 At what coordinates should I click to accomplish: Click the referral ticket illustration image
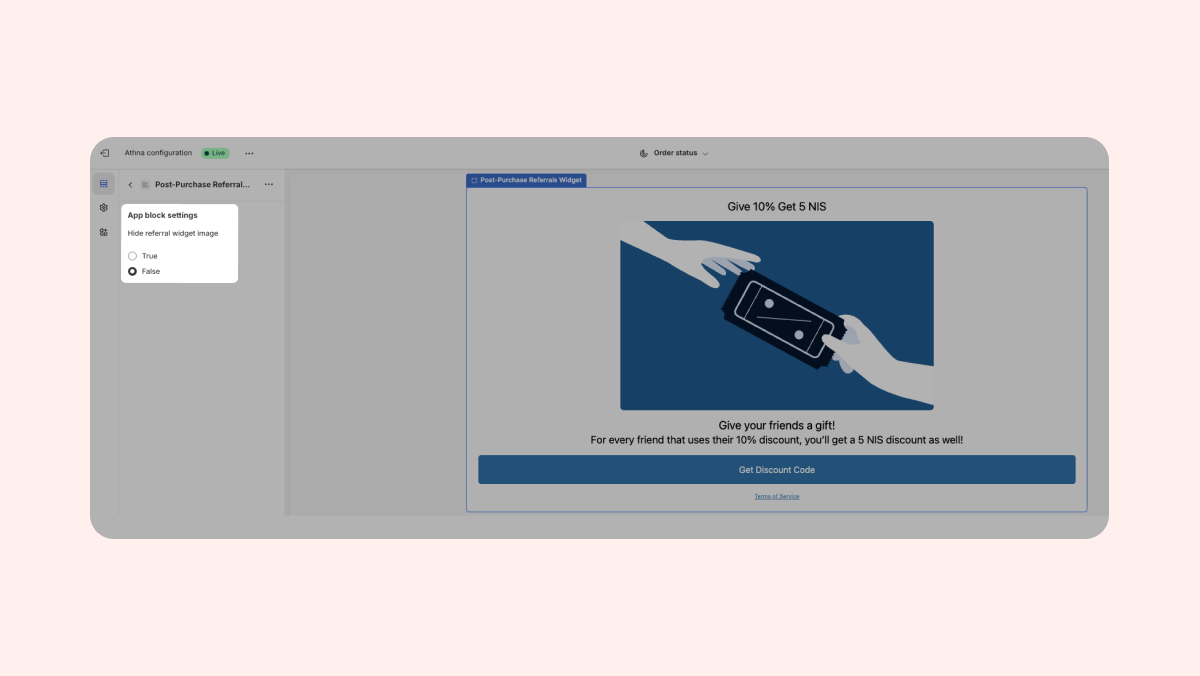pos(776,315)
